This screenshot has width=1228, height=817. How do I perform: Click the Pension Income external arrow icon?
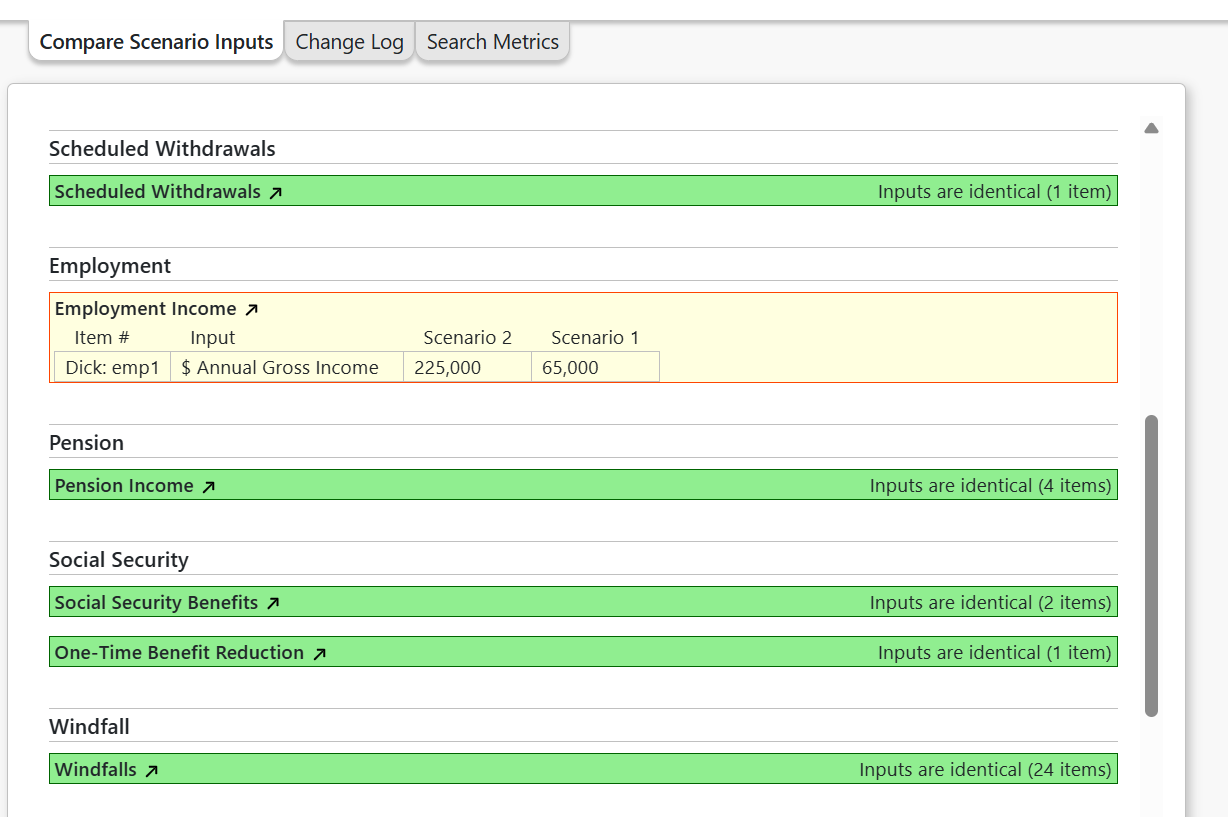(x=209, y=487)
